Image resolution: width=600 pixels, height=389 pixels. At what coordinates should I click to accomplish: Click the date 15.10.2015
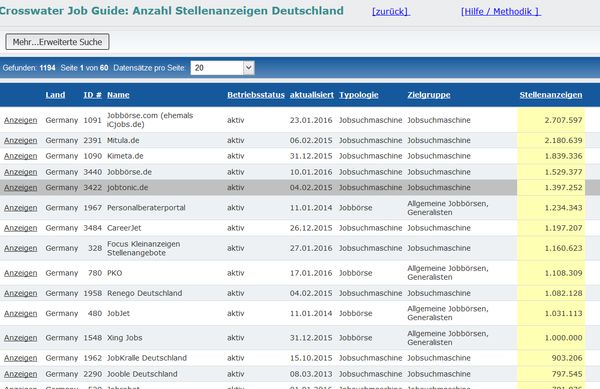pos(311,358)
